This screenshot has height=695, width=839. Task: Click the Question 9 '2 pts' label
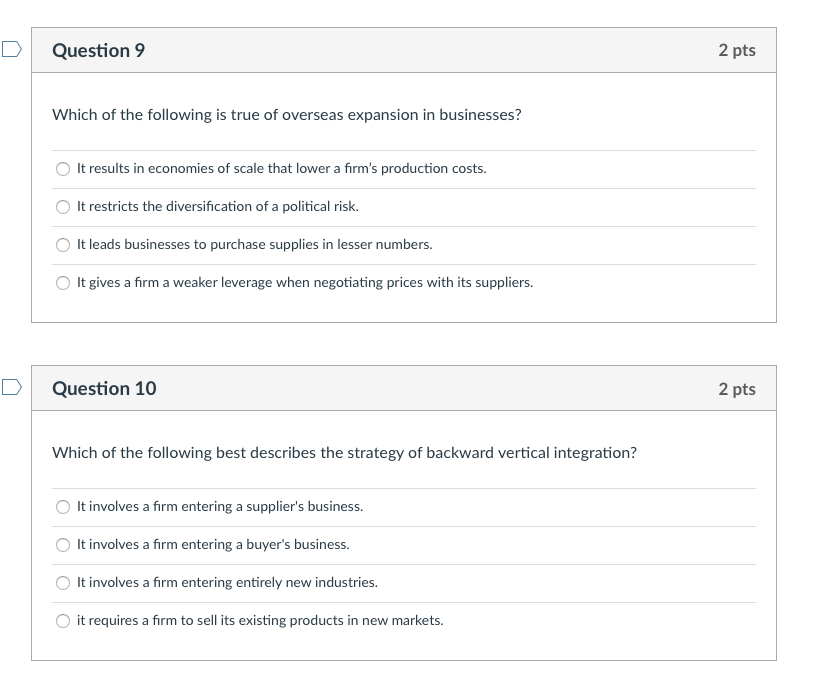737,50
